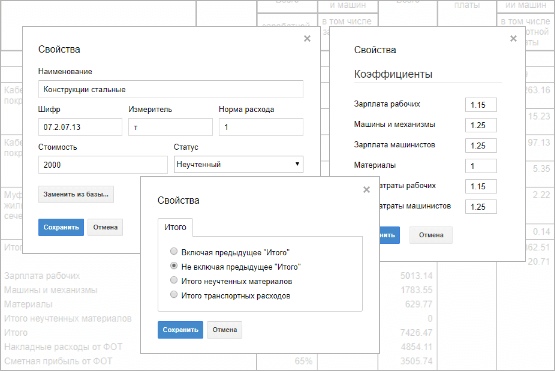
Task: Click the value 5013.14 in background table
Action: (416, 276)
